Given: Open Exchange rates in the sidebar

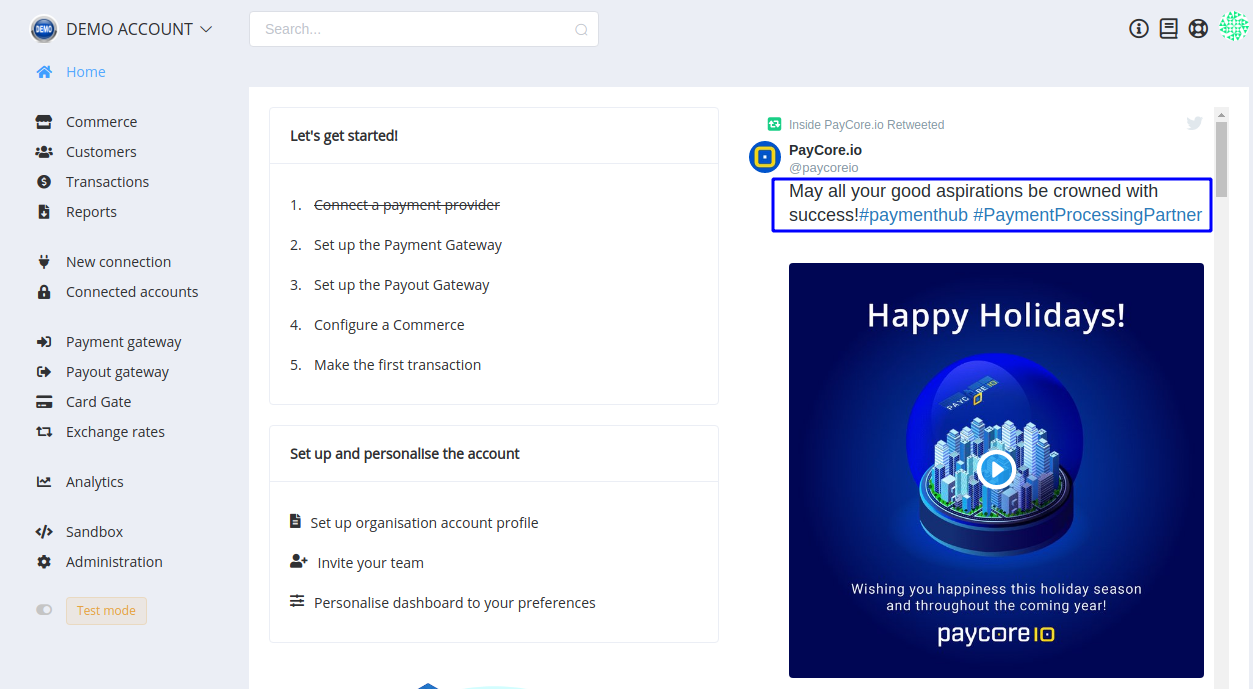Looking at the screenshot, I should coord(115,432).
